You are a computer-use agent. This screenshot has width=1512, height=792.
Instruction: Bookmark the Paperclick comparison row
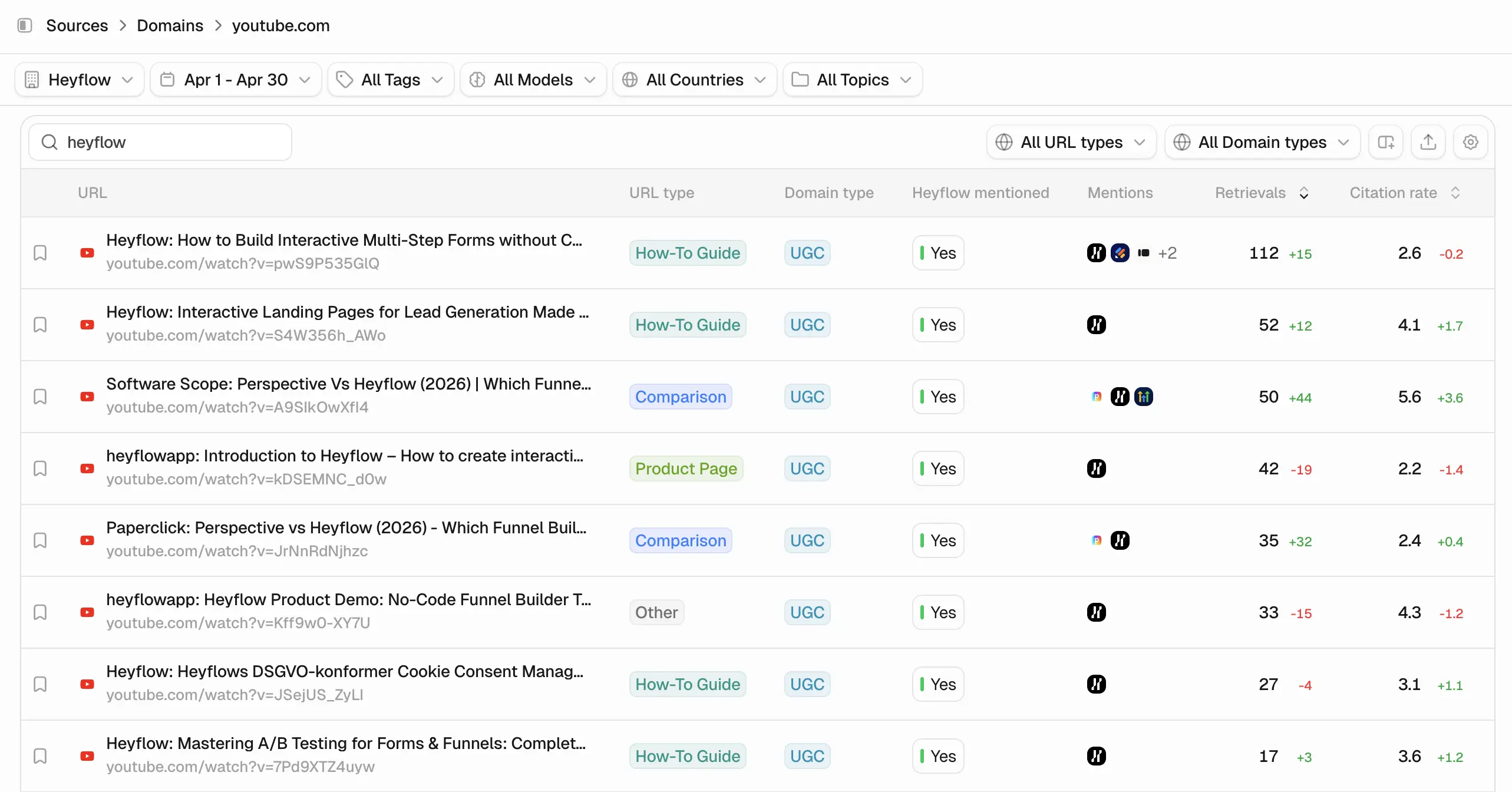40,540
